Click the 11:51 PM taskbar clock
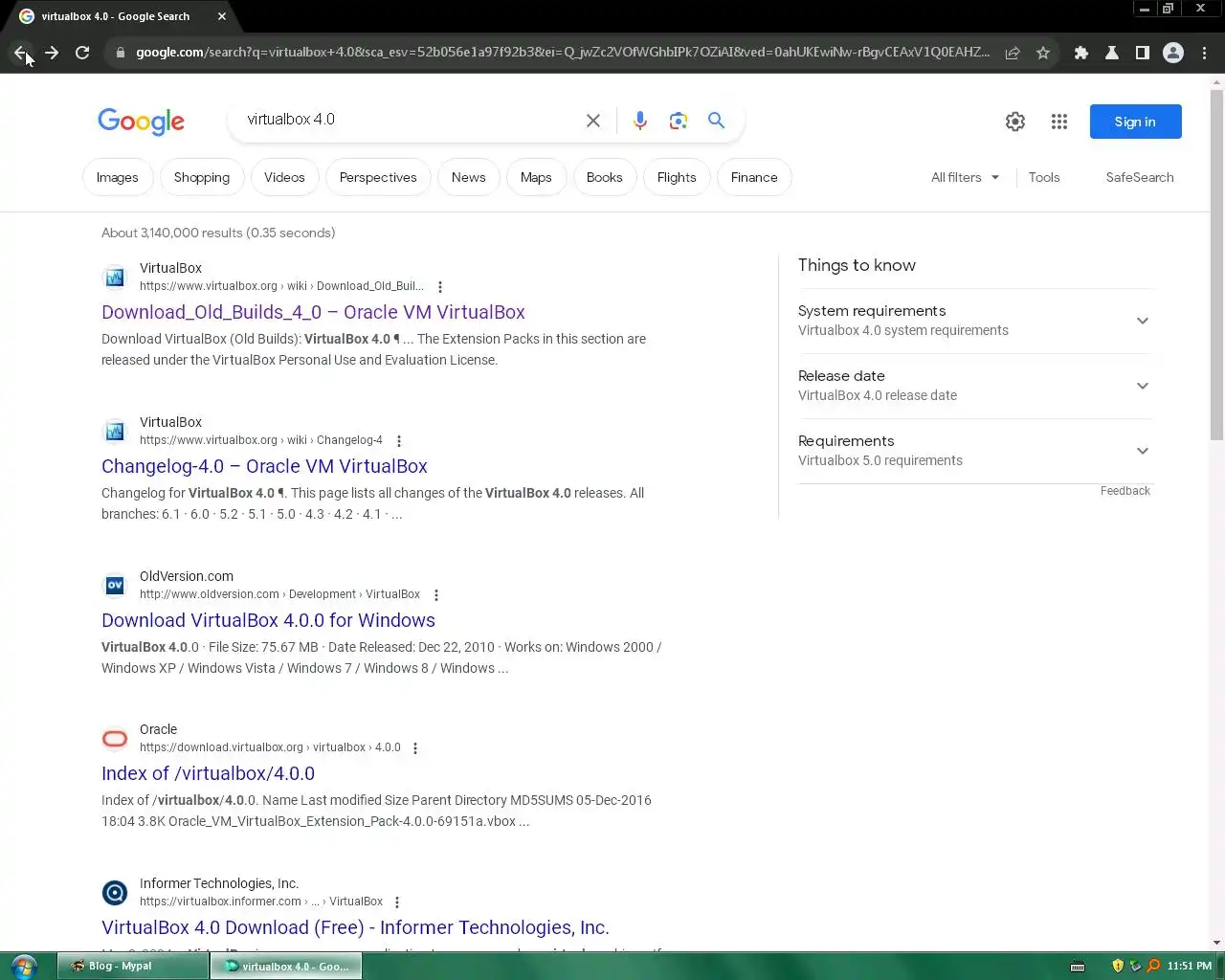1225x980 pixels. click(x=1190, y=967)
